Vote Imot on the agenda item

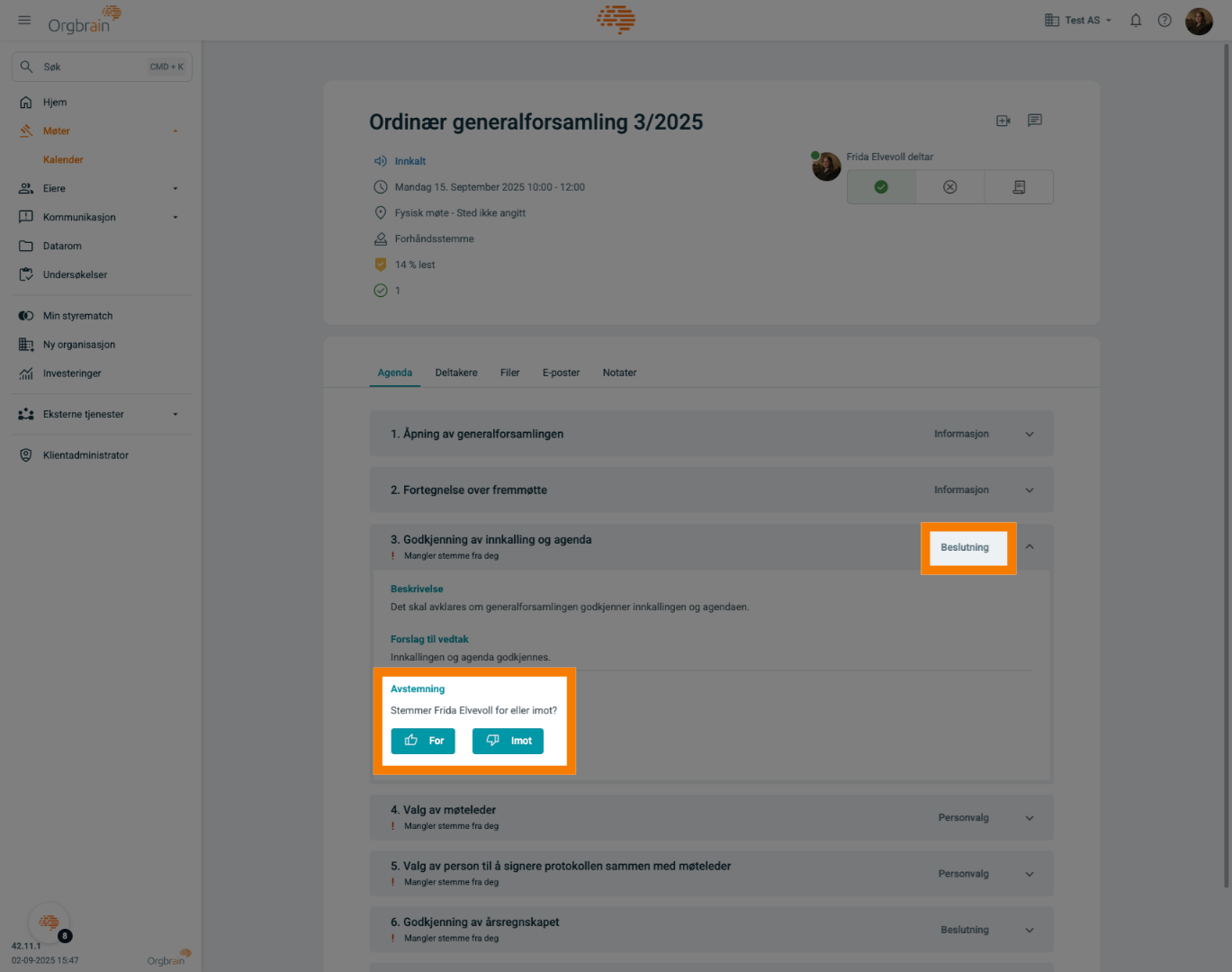(508, 741)
